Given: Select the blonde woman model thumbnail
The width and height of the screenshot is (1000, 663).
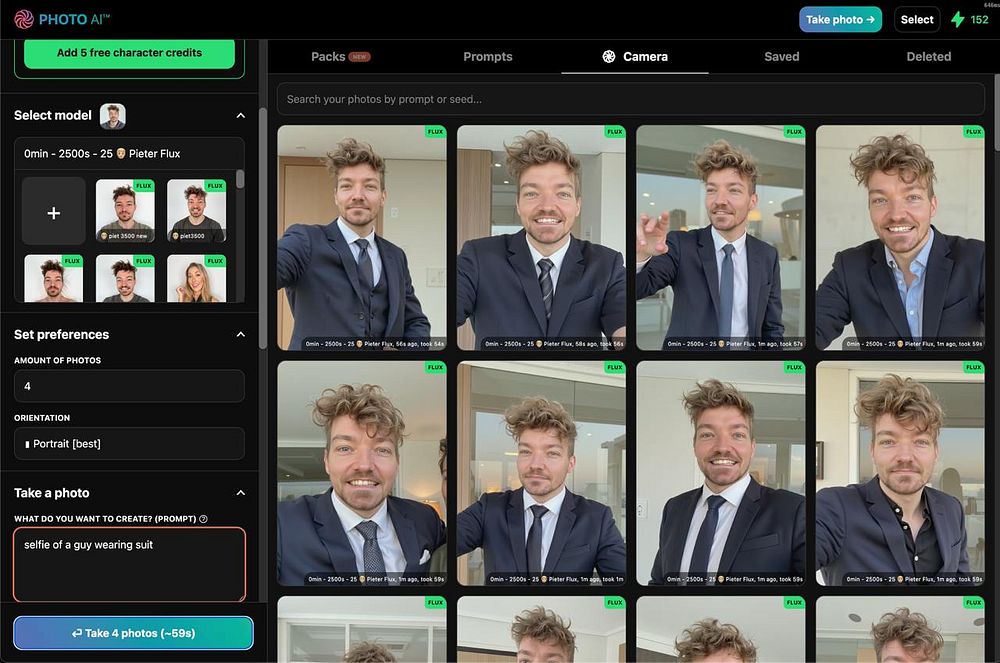Looking at the screenshot, I should (196, 279).
